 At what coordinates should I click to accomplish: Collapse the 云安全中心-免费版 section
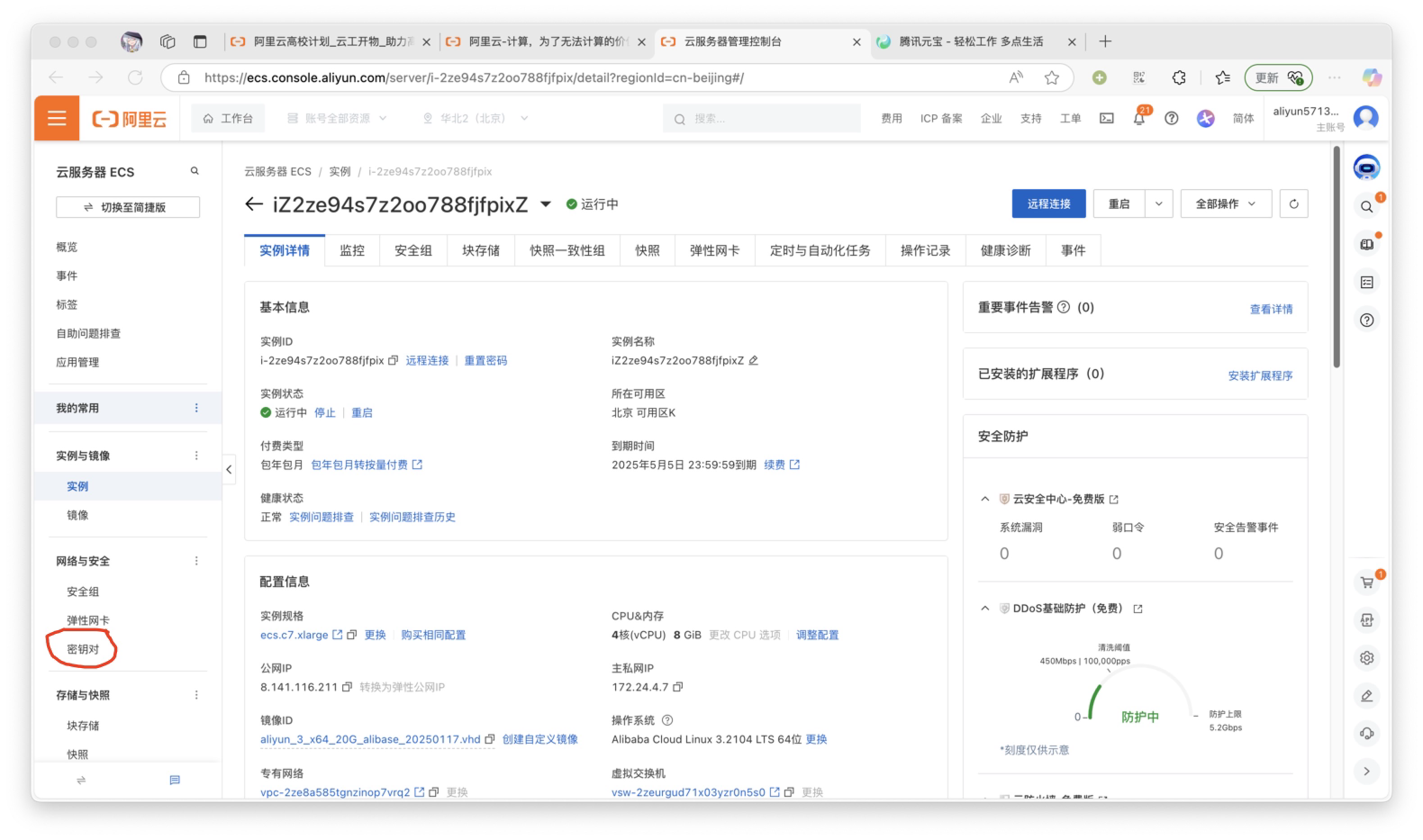point(984,499)
